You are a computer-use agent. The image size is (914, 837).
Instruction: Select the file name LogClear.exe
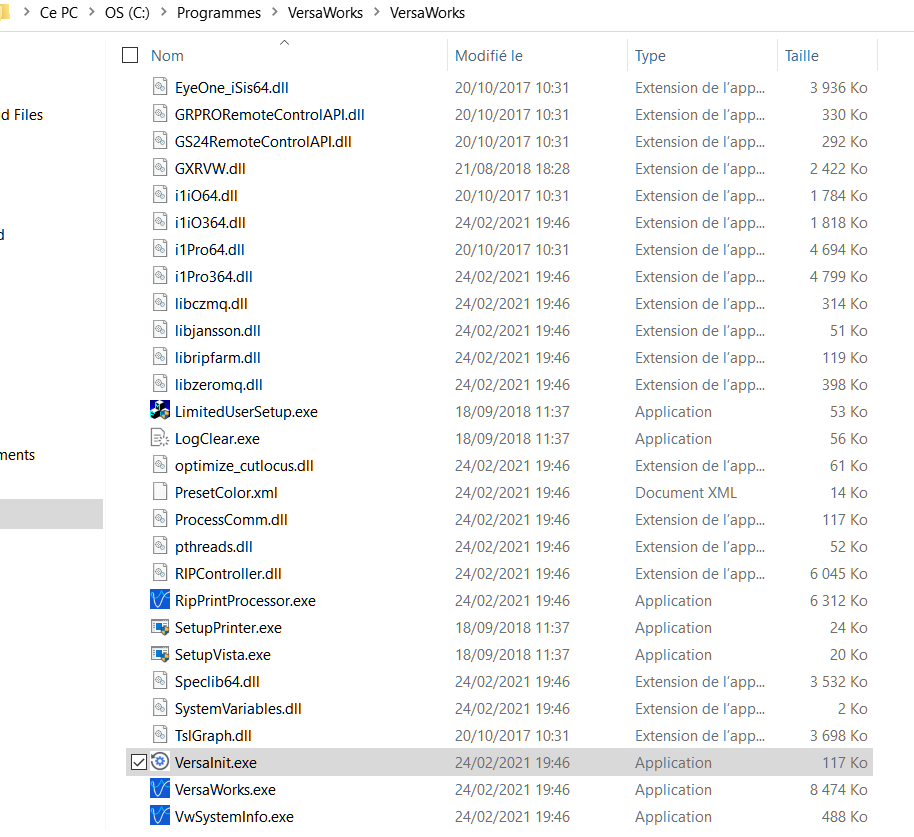(x=217, y=438)
